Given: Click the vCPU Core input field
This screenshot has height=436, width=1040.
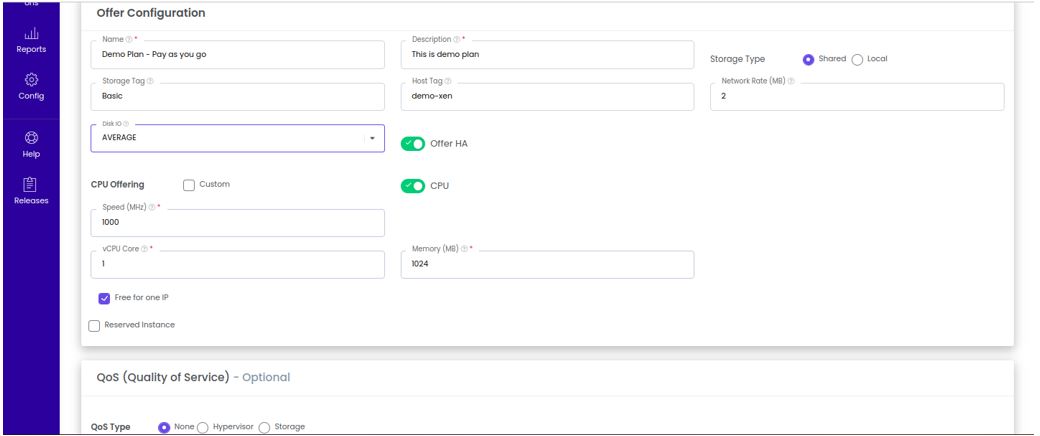Looking at the screenshot, I should pyautogui.click(x=237, y=264).
